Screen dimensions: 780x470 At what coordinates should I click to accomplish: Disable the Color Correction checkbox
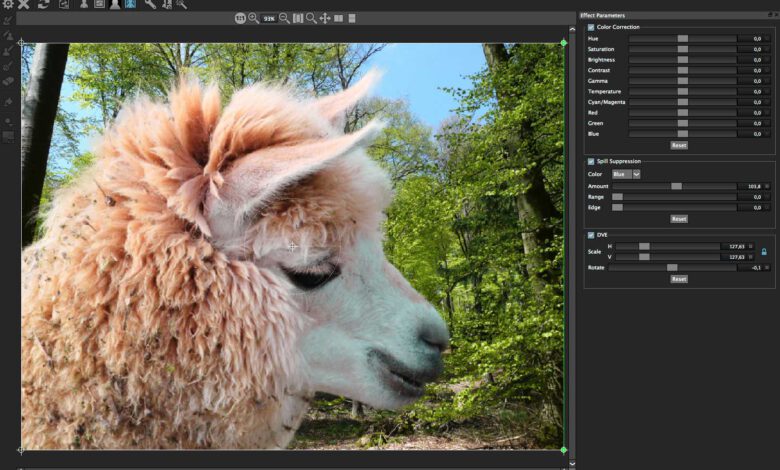pyautogui.click(x=591, y=27)
